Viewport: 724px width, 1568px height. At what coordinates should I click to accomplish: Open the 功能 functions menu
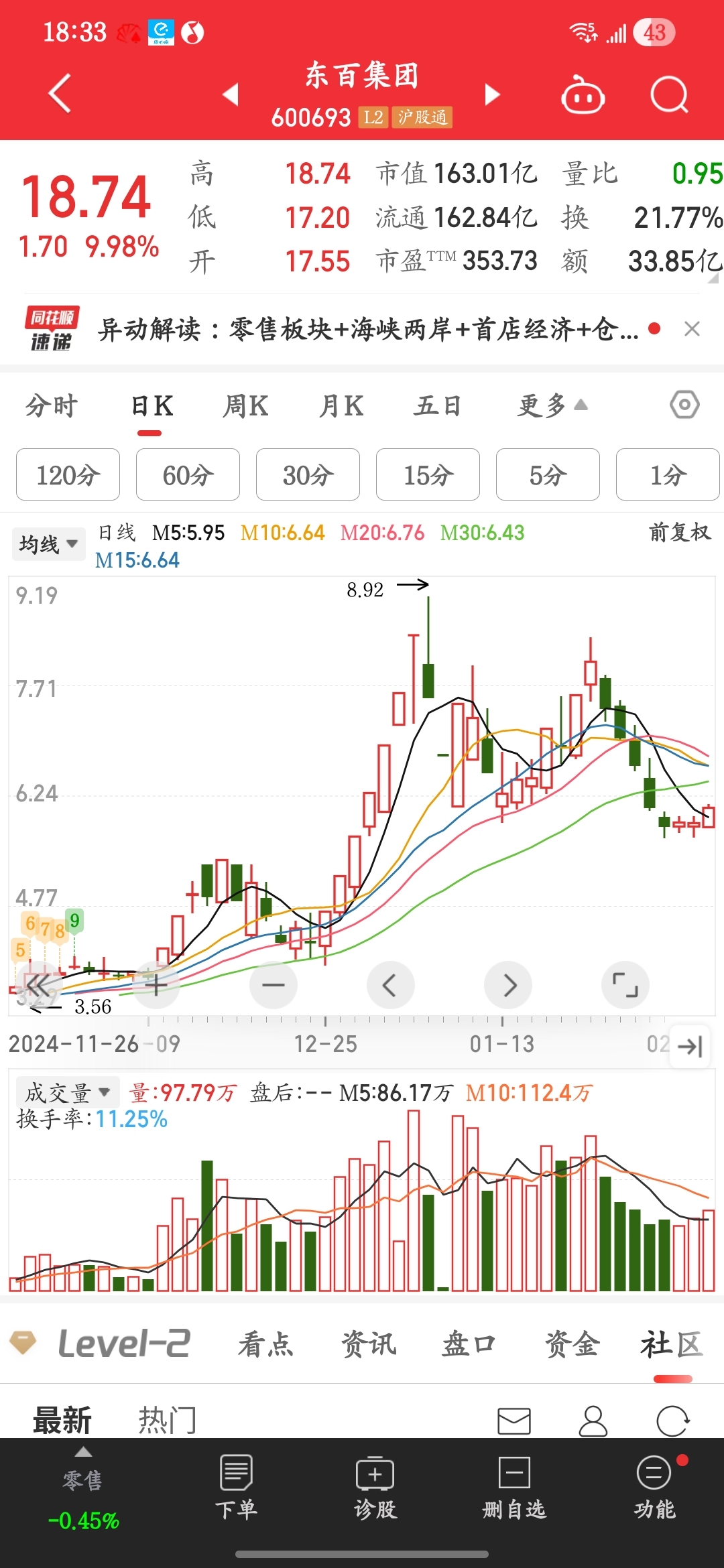[655, 1487]
